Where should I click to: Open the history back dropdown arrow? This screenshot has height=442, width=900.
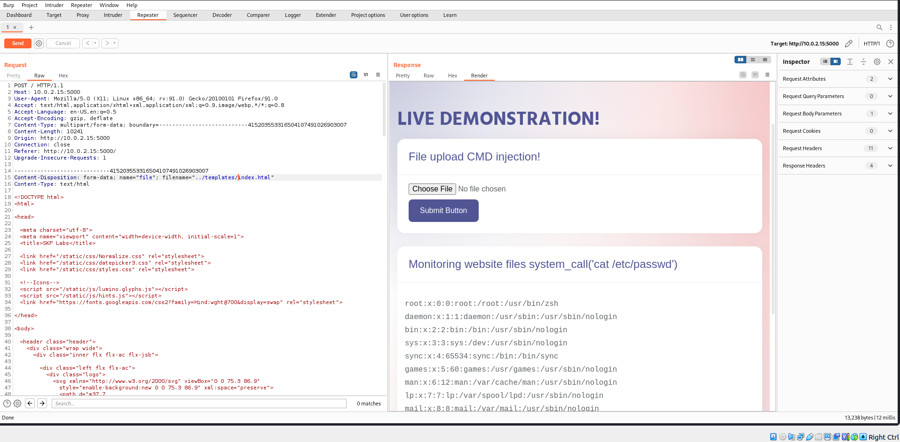(95, 43)
